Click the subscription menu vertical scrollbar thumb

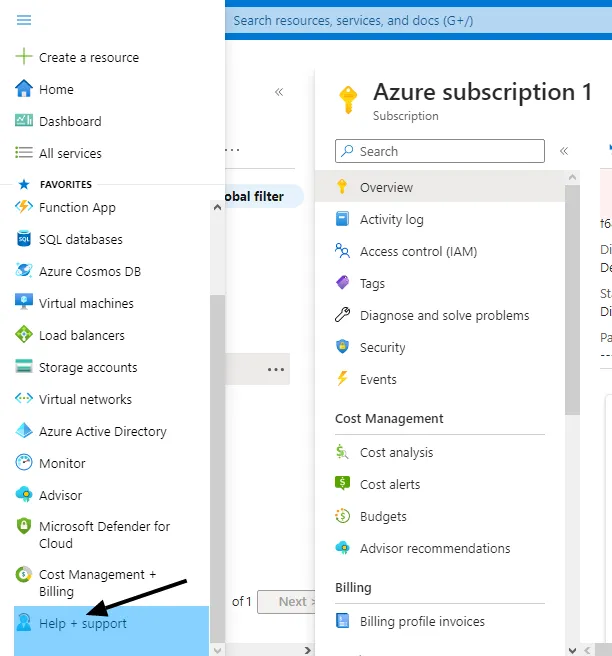[572, 300]
